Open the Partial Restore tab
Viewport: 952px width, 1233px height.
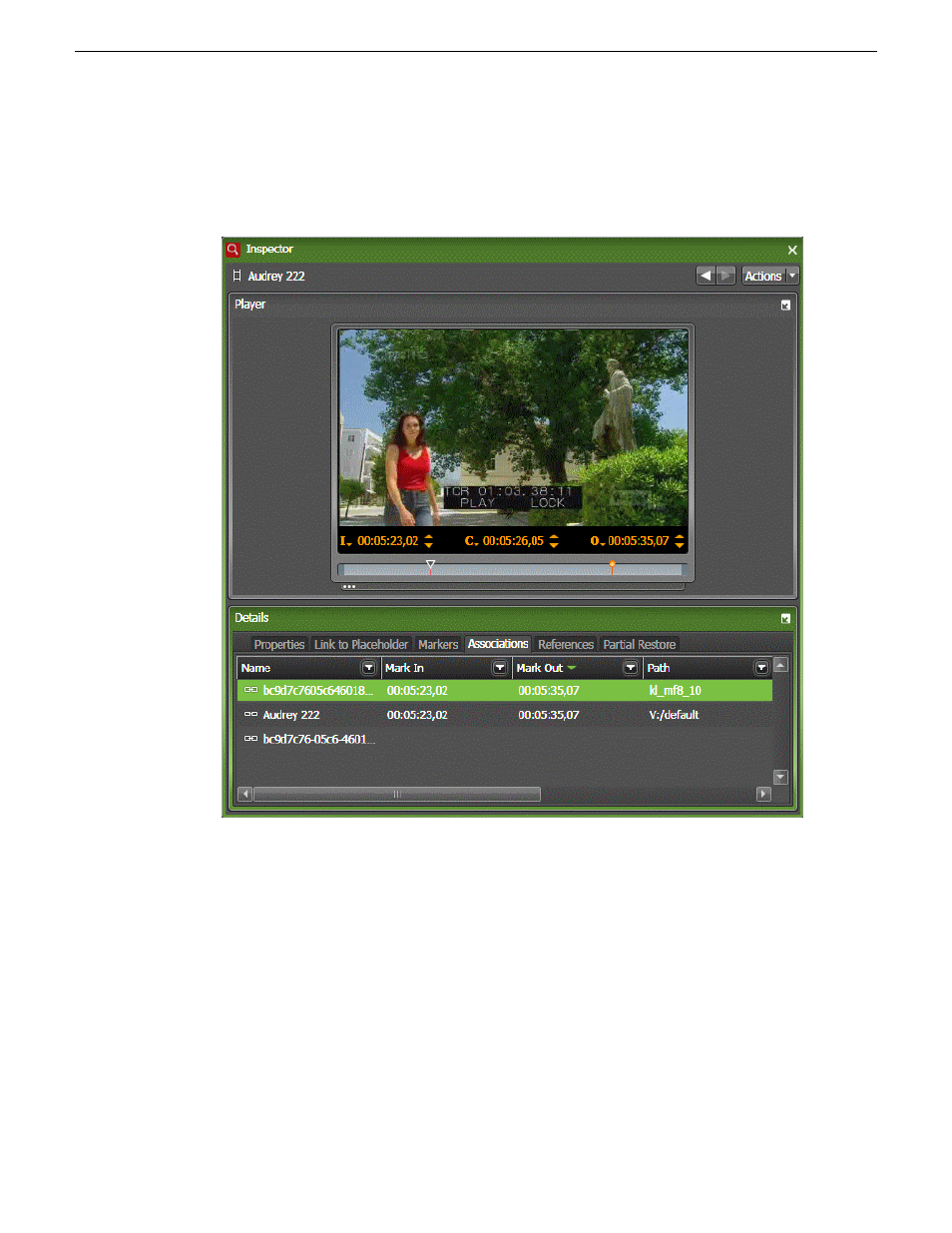639,645
